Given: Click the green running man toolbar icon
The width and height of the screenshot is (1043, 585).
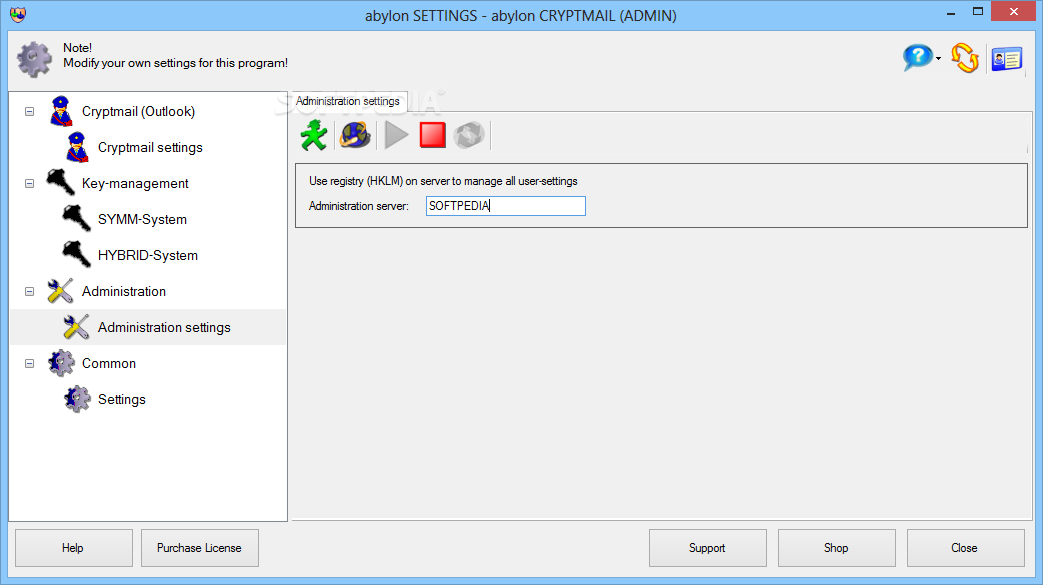Looking at the screenshot, I should (x=314, y=135).
